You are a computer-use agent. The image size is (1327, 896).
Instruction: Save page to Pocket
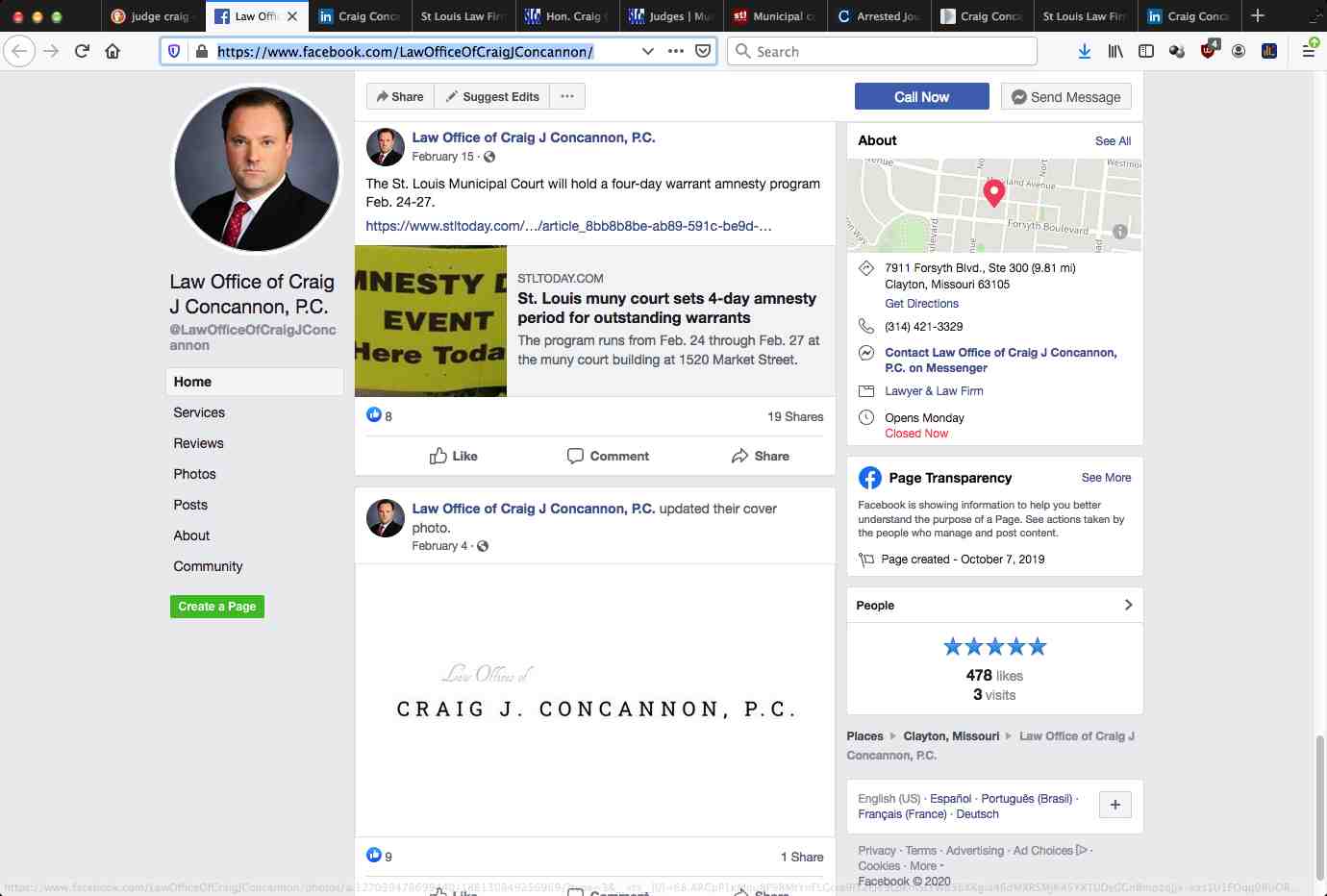(704, 51)
